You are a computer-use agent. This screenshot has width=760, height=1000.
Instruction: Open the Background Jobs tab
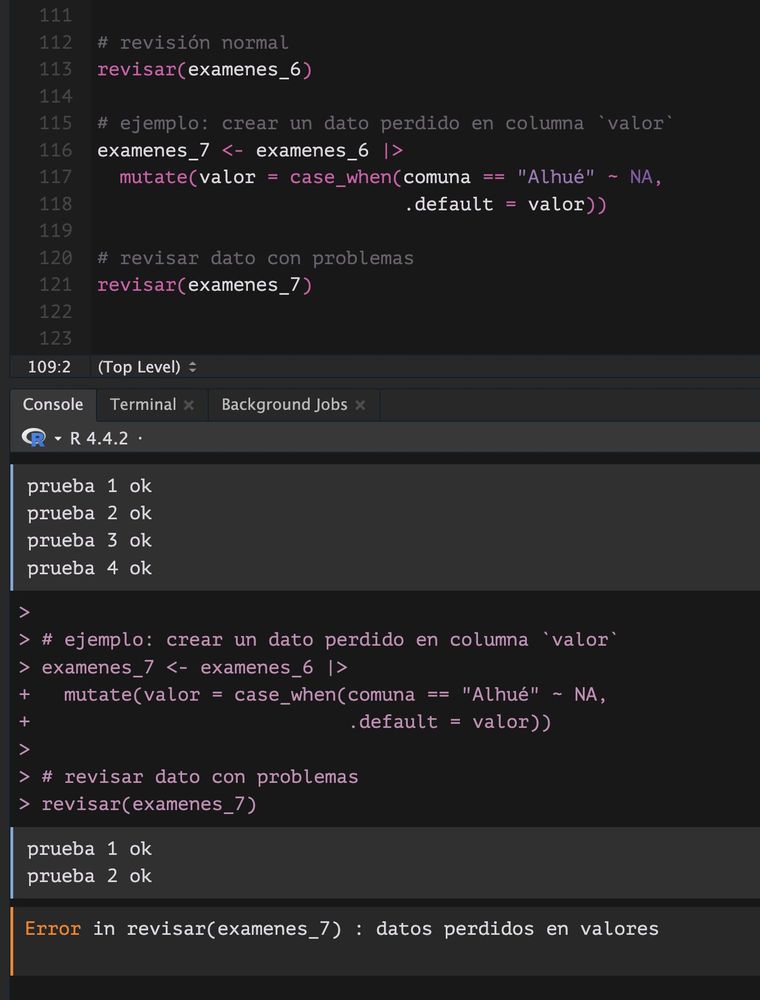click(x=284, y=404)
